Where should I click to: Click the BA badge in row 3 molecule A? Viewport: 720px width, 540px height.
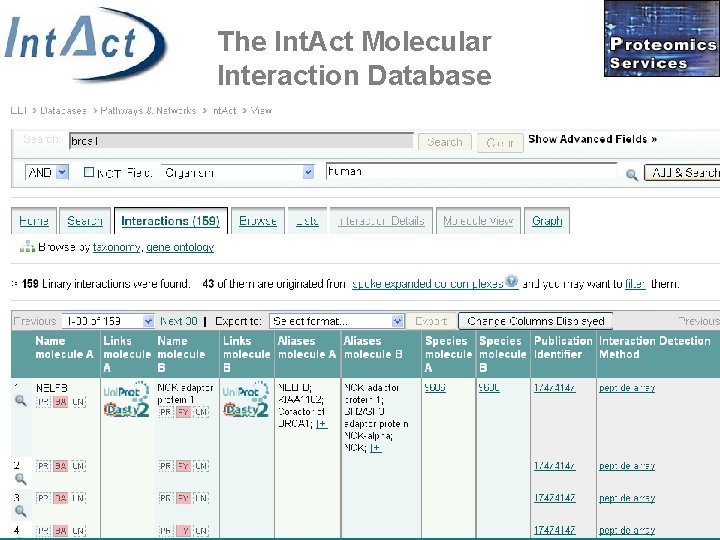point(60,498)
